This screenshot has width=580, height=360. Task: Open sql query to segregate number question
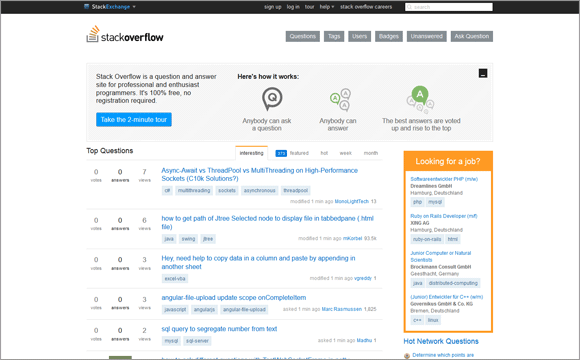tap(219, 329)
